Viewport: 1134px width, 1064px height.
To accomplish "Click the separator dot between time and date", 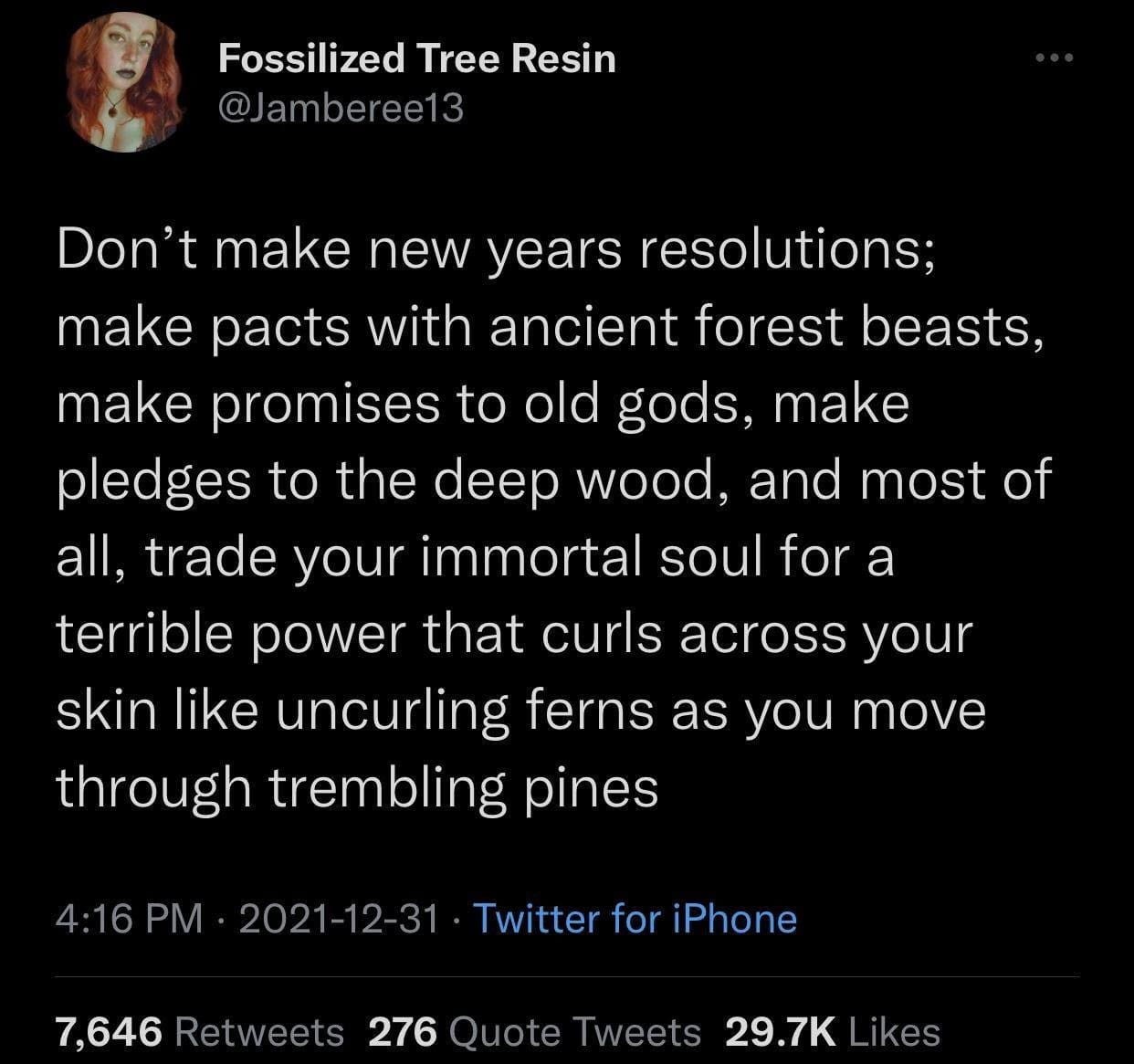I will [222, 920].
